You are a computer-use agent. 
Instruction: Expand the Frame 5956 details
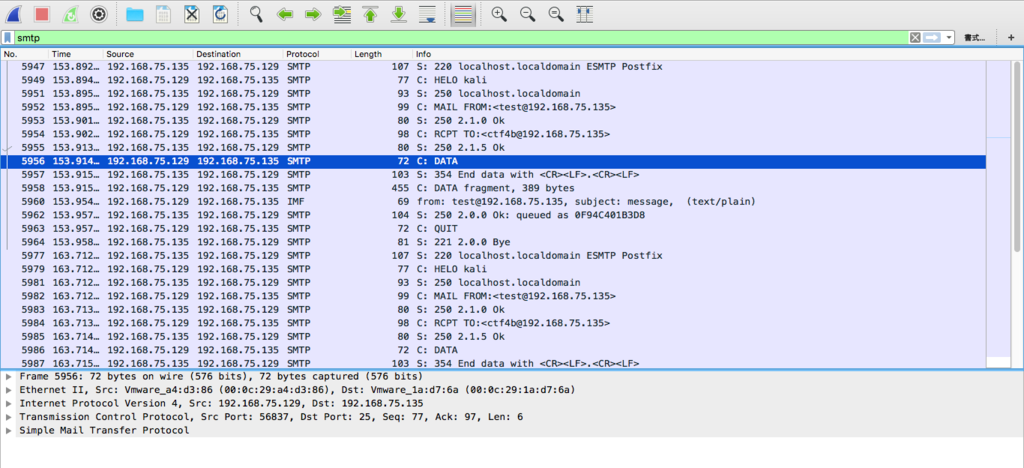(x=8, y=377)
